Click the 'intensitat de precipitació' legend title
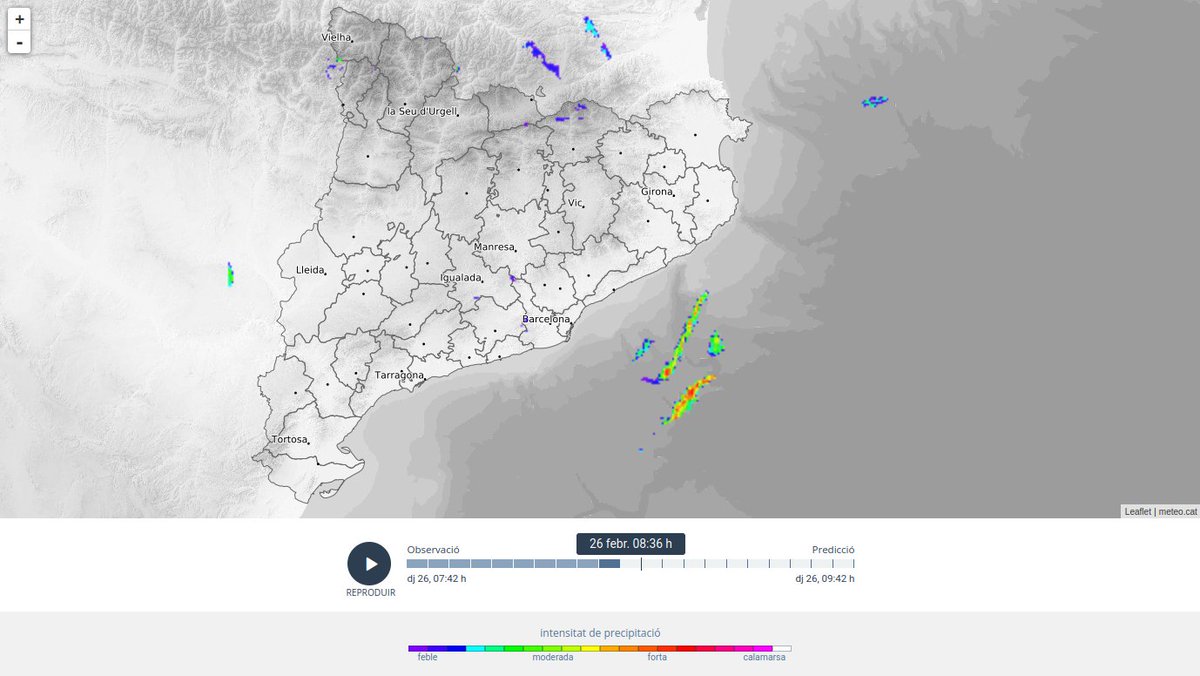 pyautogui.click(x=601, y=632)
